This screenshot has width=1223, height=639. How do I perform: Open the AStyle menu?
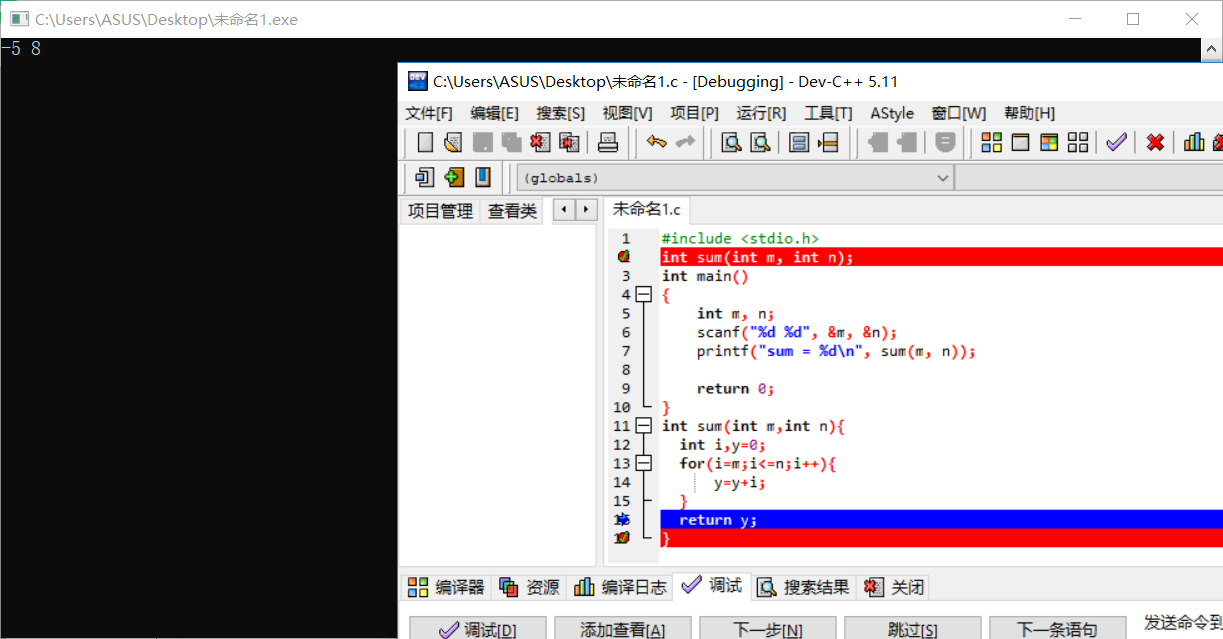[x=892, y=113]
